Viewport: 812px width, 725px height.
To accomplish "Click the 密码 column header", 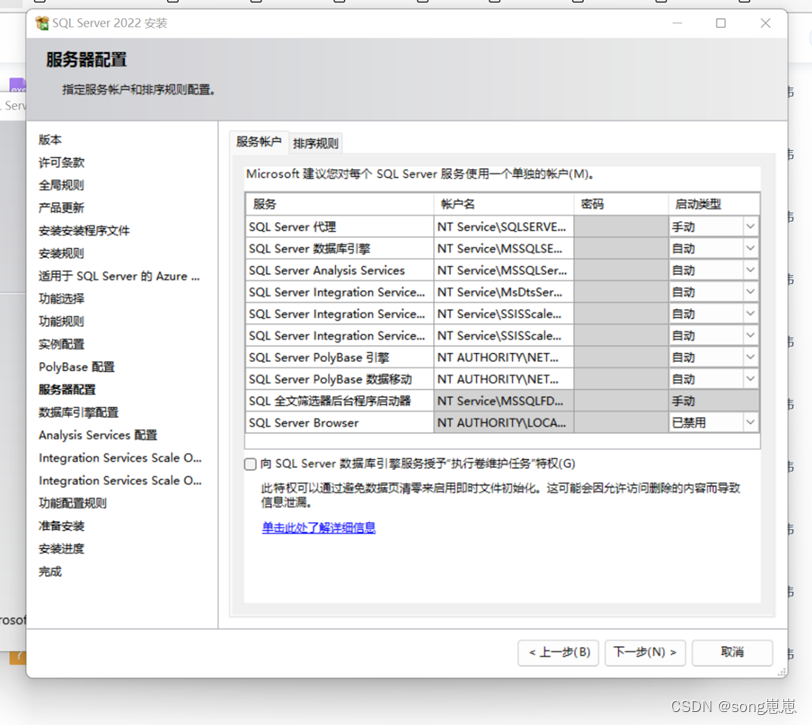I will tap(621, 204).
